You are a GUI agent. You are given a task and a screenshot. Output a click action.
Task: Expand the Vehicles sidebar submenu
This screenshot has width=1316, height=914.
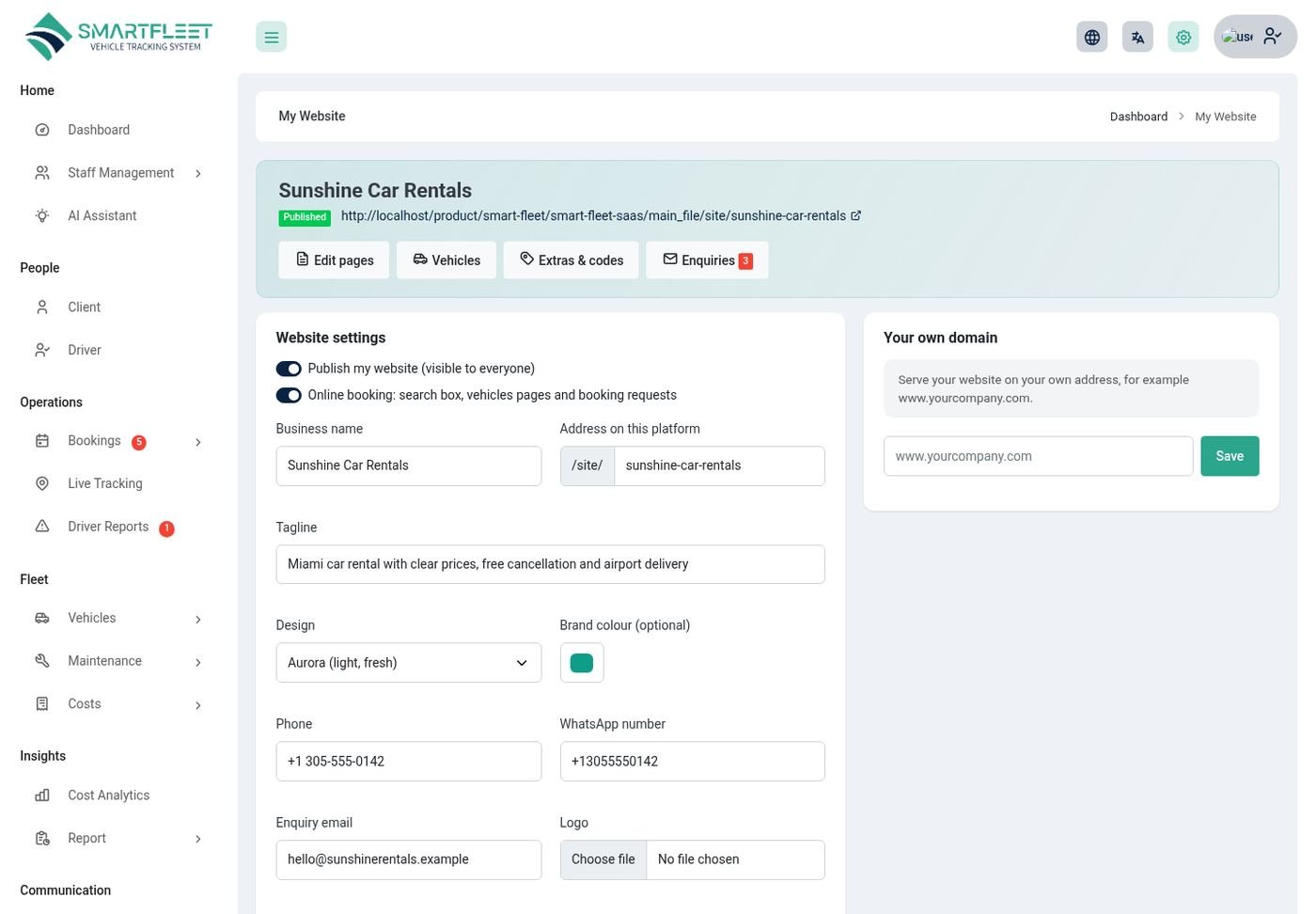pos(198,619)
